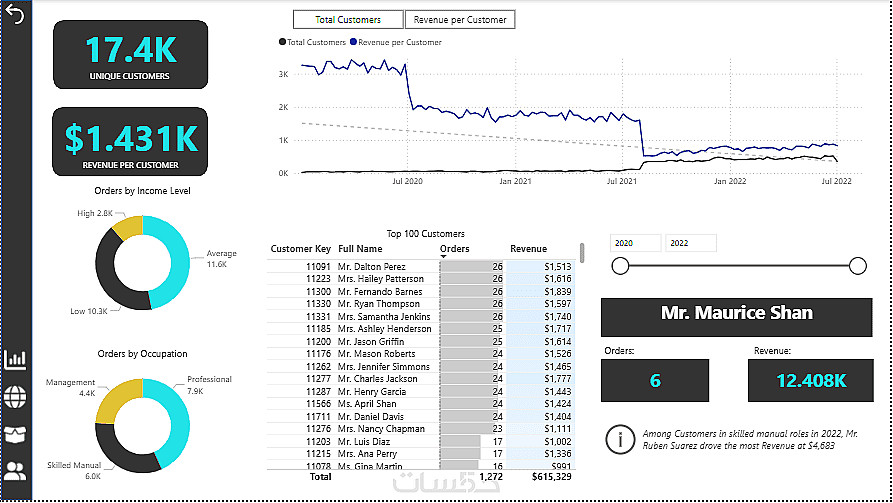Toggle Revenue per Customer legend marker
The height and width of the screenshot is (503, 893).
click(x=353, y=42)
